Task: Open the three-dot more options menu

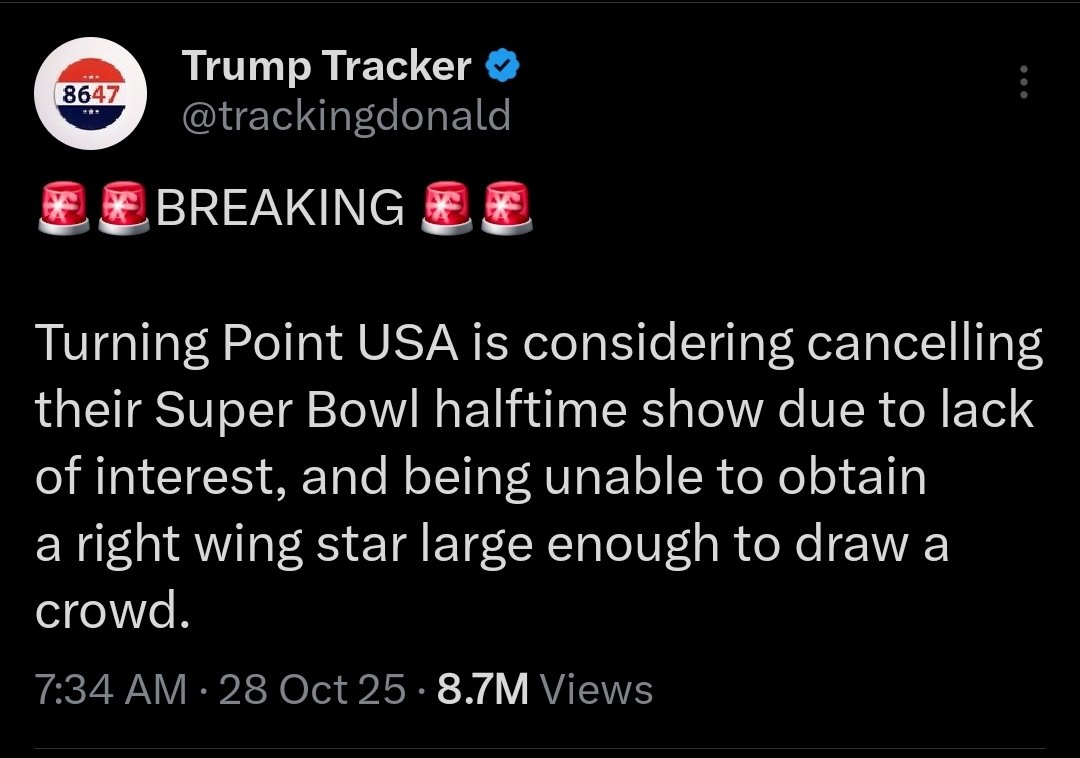Action: coord(1022,83)
